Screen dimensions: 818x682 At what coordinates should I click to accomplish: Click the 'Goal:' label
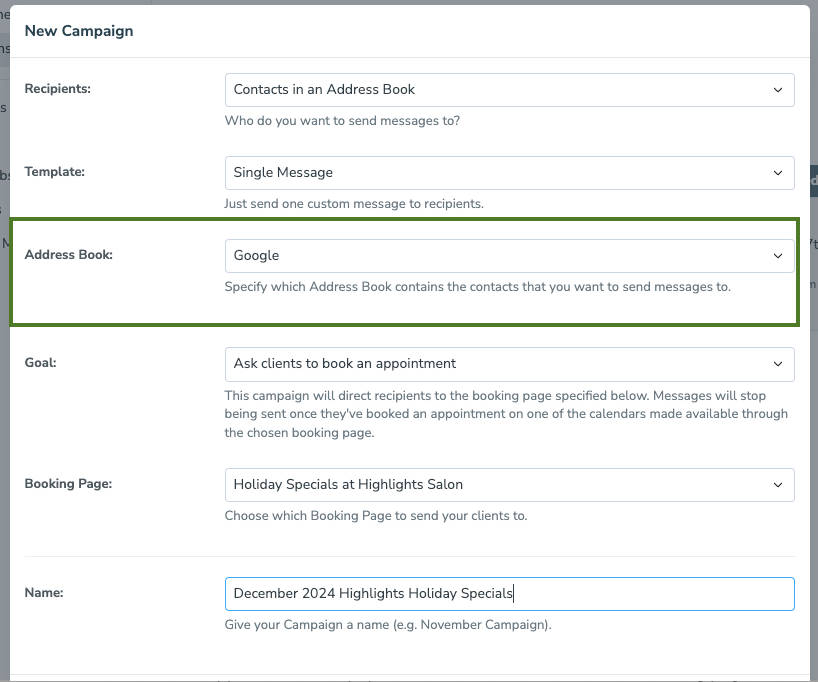coord(40,363)
